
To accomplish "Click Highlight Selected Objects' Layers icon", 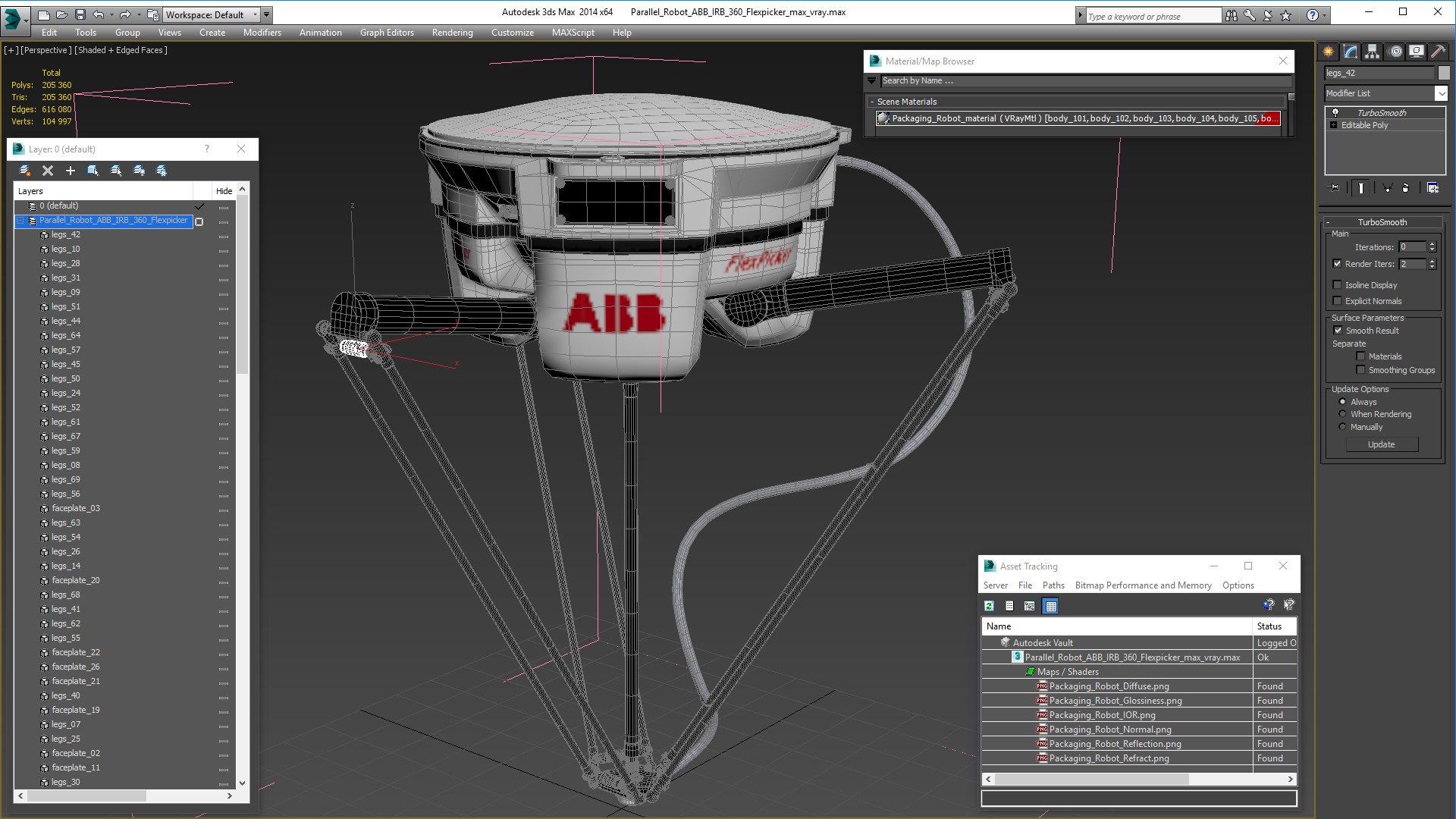I will pyautogui.click(x=116, y=171).
